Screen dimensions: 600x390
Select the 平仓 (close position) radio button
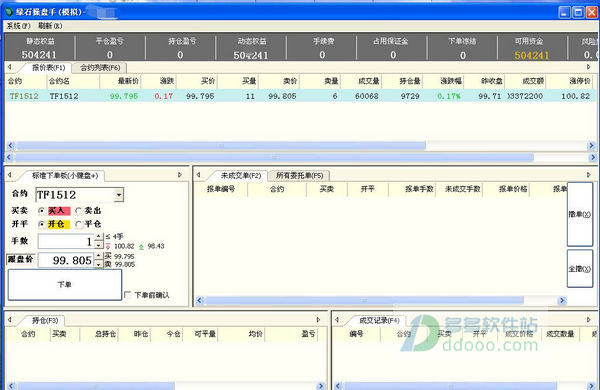[x=79, y=224]
